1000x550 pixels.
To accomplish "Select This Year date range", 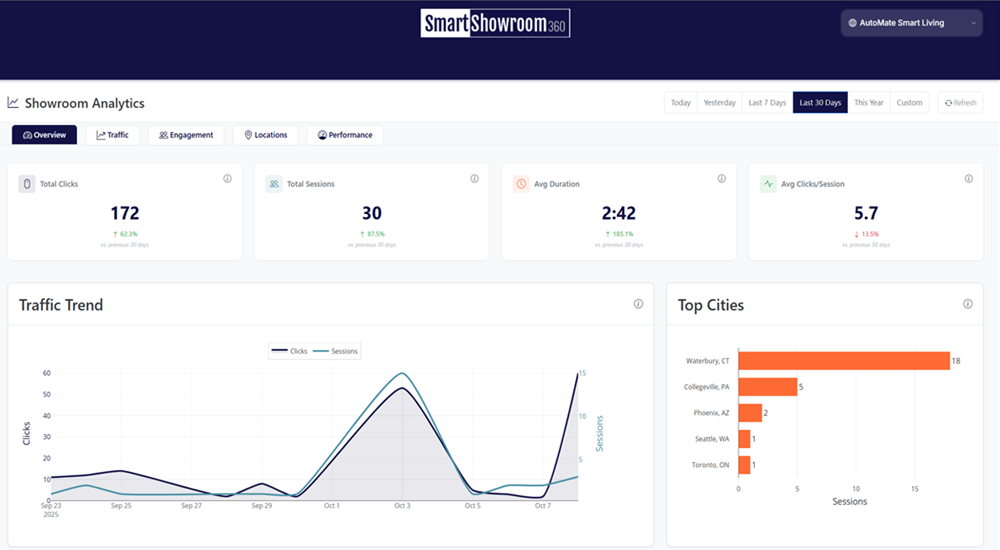I will (x=868, y=103).
